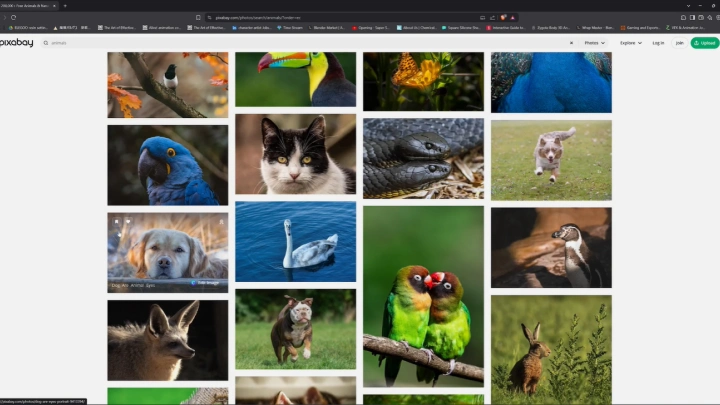Open the toucan photo
The image size is (720, 405).
coord(296,79)
